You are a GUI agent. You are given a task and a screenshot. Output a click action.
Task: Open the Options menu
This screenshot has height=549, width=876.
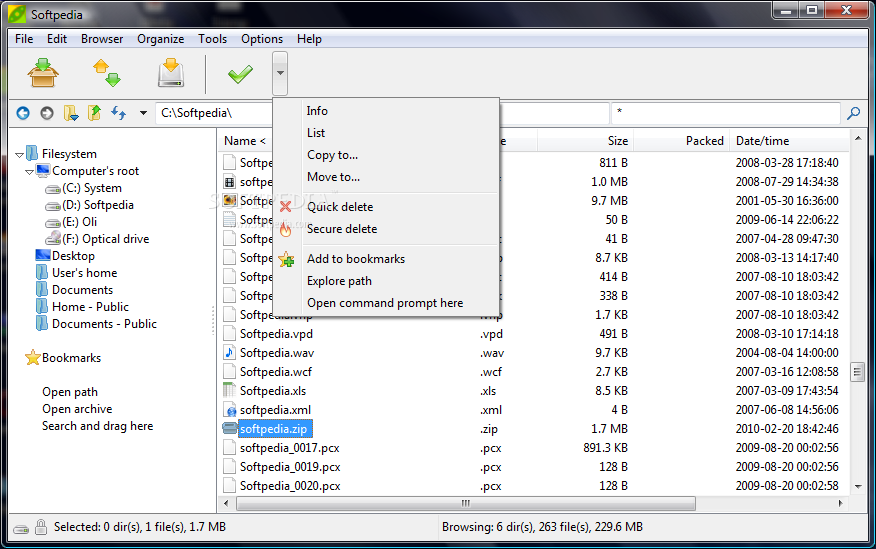coord(262,39)
